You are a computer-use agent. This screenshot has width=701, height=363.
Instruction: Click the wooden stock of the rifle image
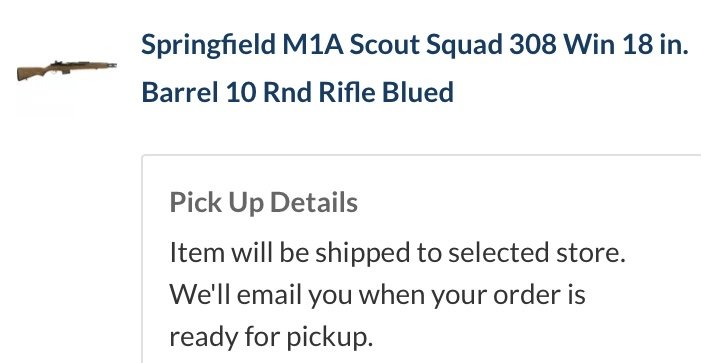[31, 73]
